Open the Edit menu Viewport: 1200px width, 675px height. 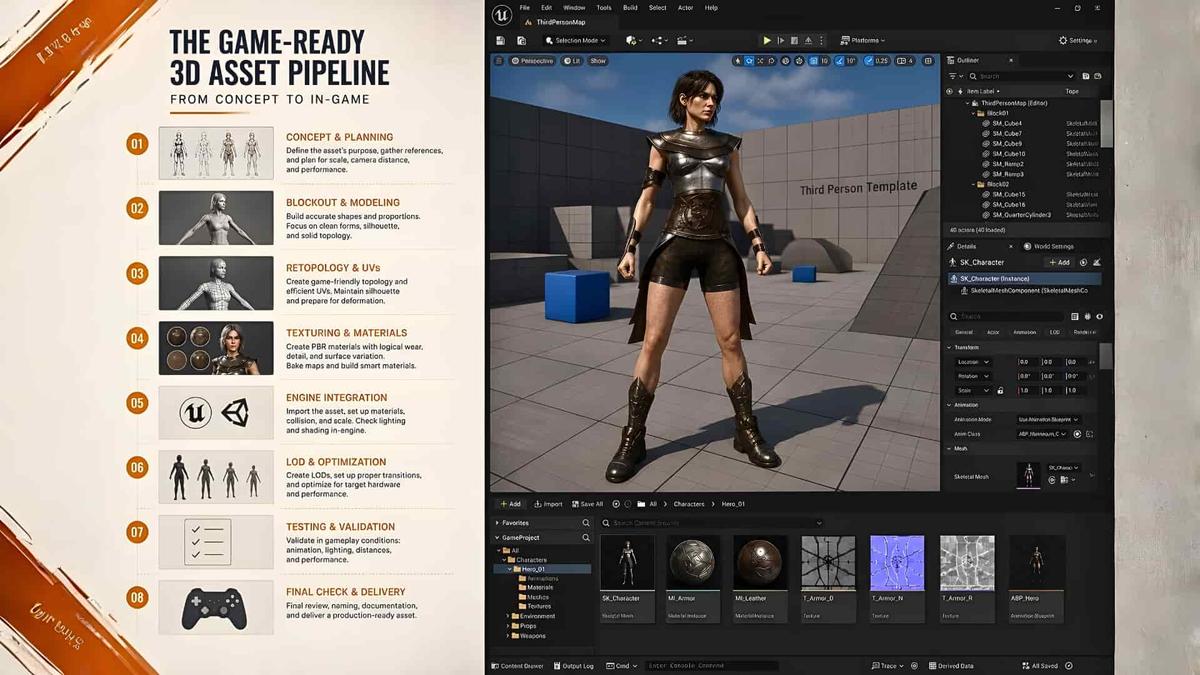click(546, 8)
